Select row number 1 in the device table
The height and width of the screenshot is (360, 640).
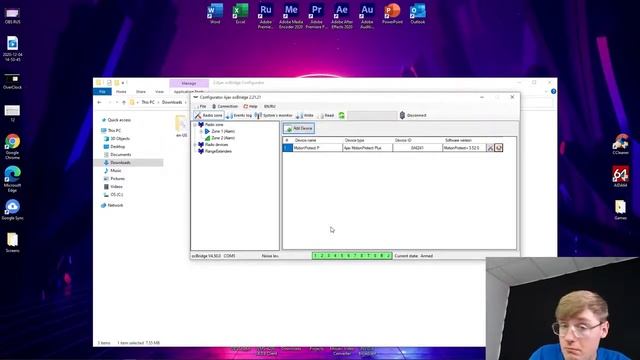pos(287,148)
